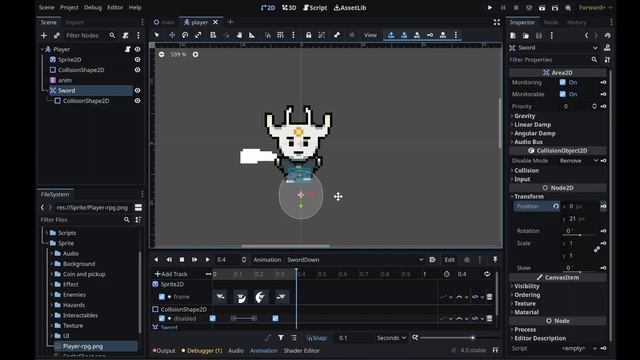Switch to the main scene tab
640x360 pixels.
[164, 22]
